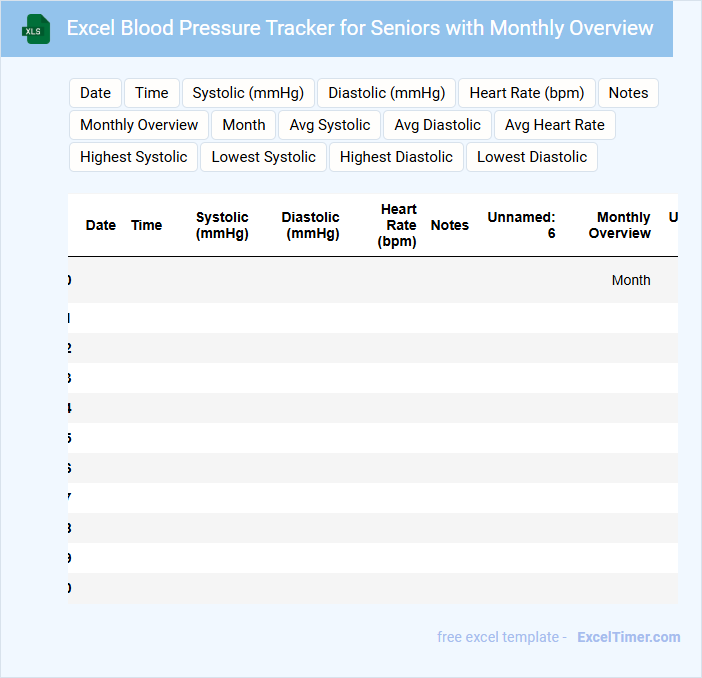Choose the Lowest Systolic tag

[x=264, y=157]
